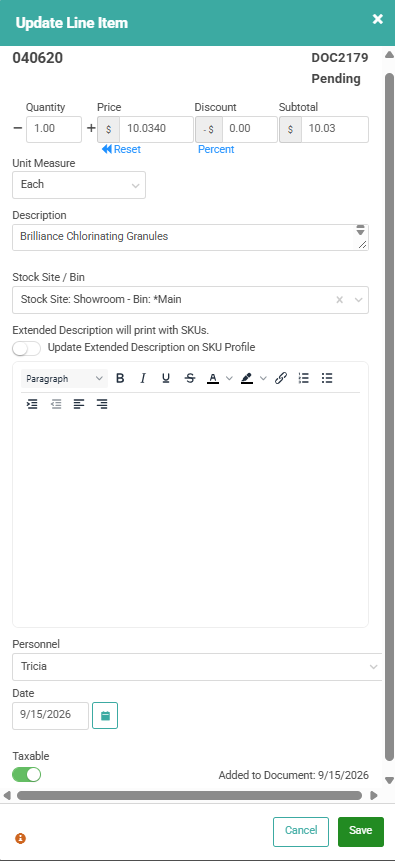Increase quantity with the plus icon

(x=91, y=128)
